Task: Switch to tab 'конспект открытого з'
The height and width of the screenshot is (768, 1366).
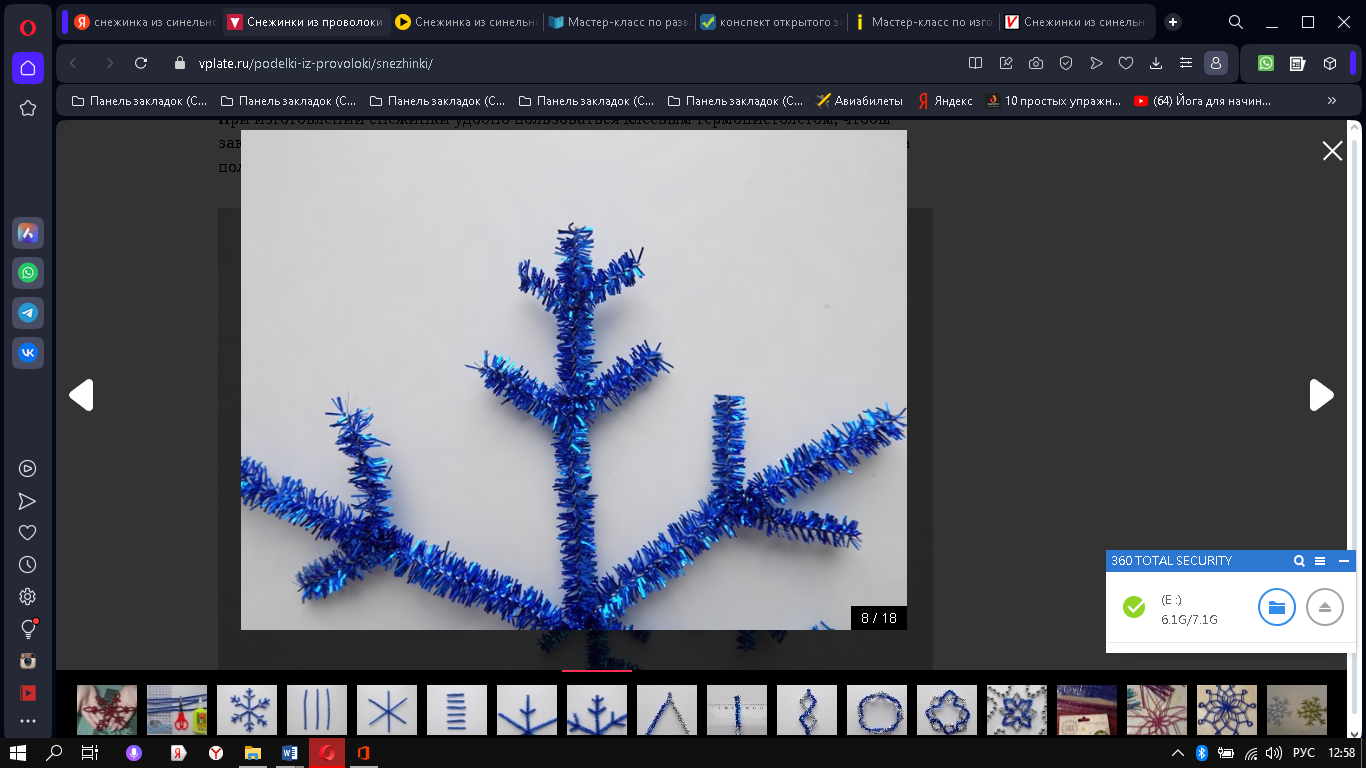Action: click(x=770, y=22)
